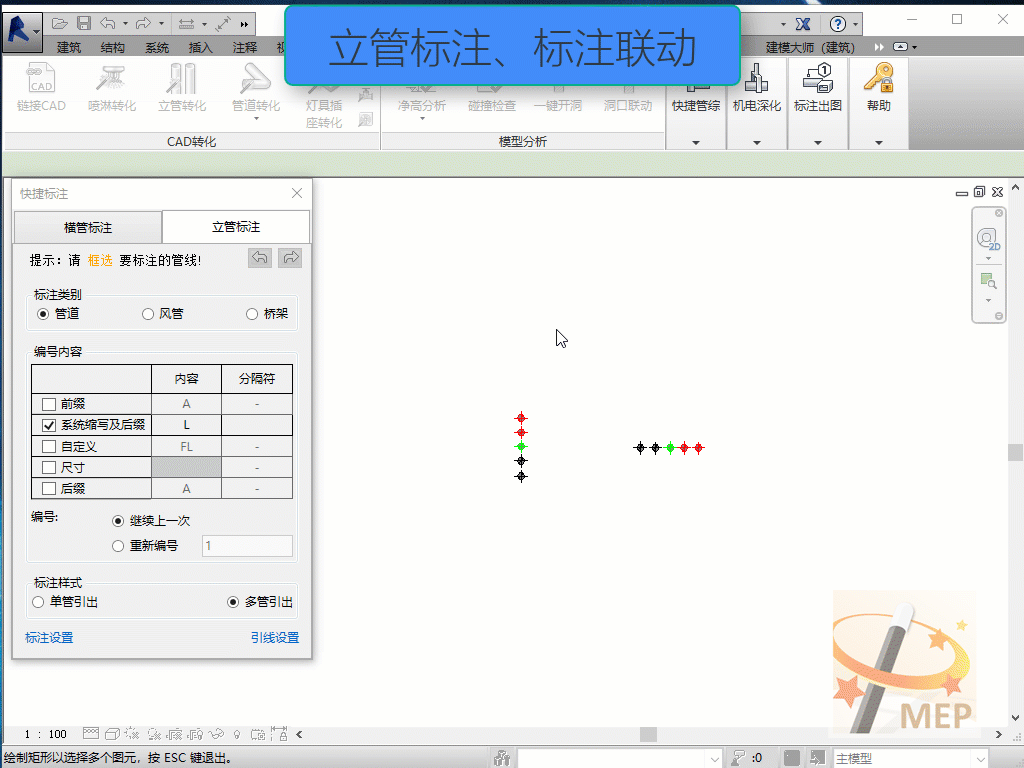The width and height of the screenshot is (1024, 768).
Task: Click the undo arrow in 快捷标注 panel
Action: pyautogui.click(x=260, y=258)
